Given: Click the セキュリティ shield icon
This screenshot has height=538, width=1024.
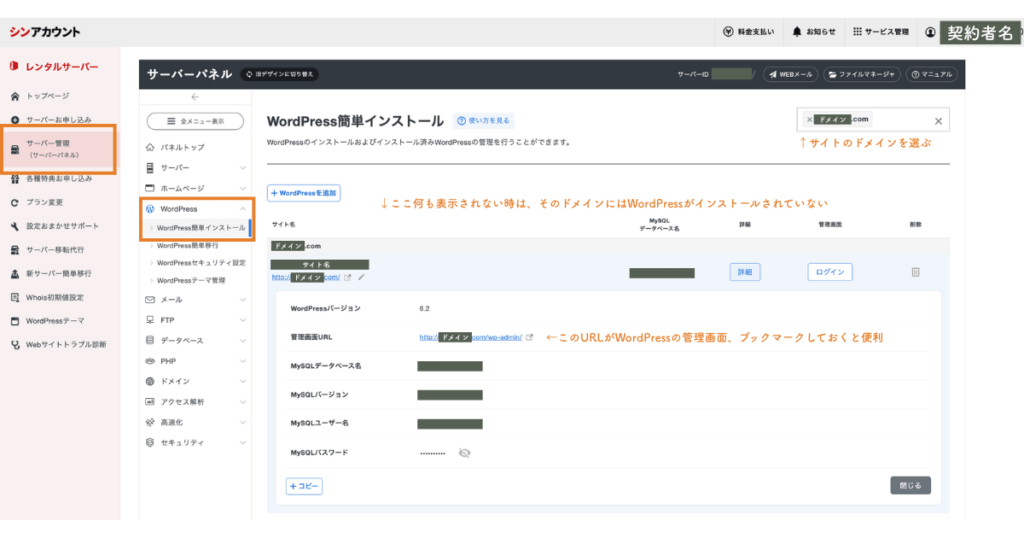Looking at the screenshot, I should pyautogui.click(x=150, y=443).
